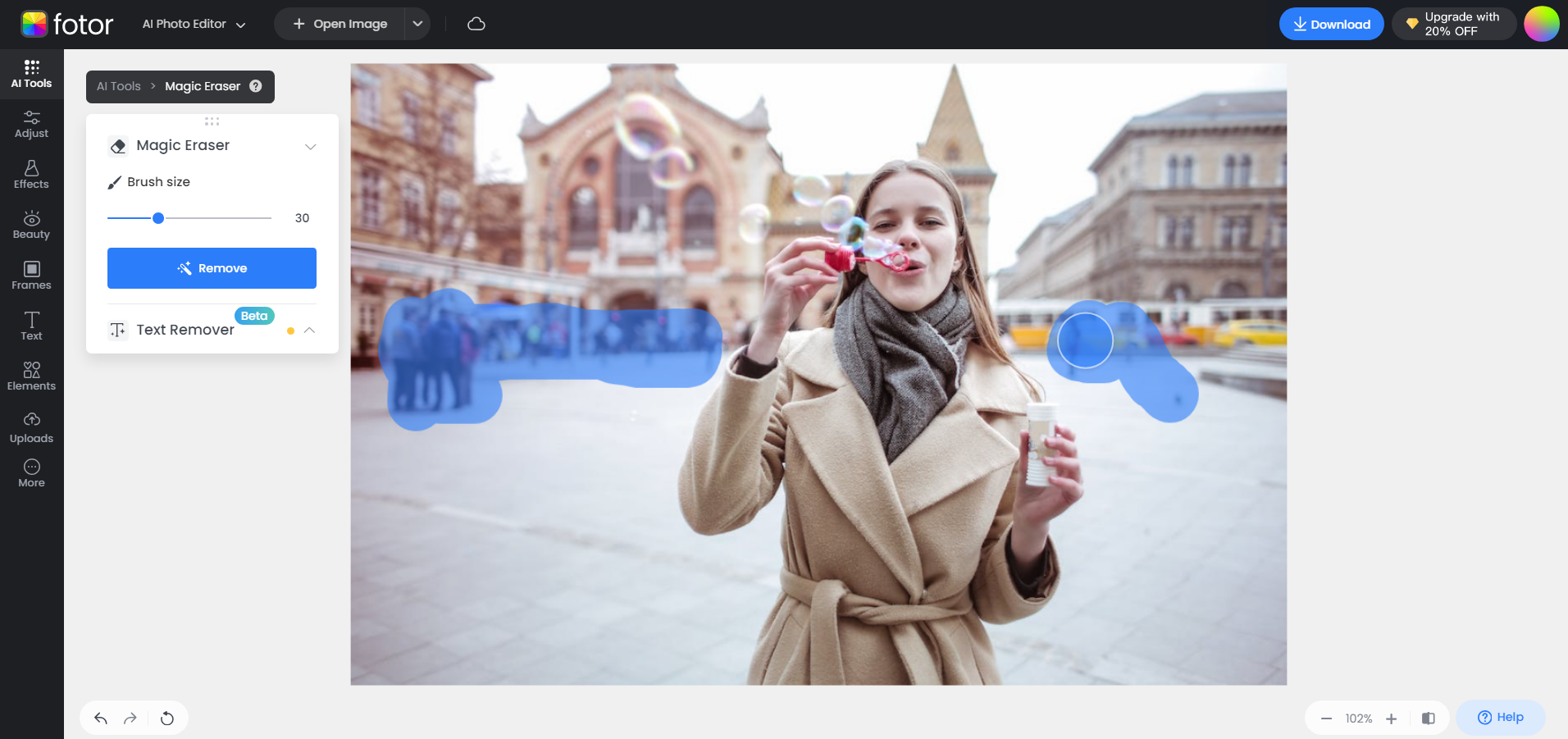Click AI Tools in the breadcrumb
The height and width of the screenshot is (739, 1568).
pyautogui.click(x=117, y=86)
